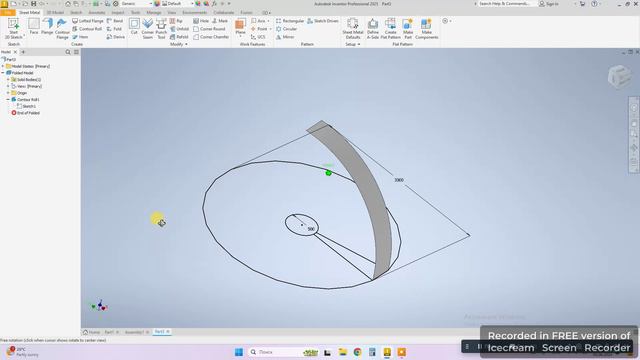Switch to the Annotate ribbon tab

tap(97, 13)
